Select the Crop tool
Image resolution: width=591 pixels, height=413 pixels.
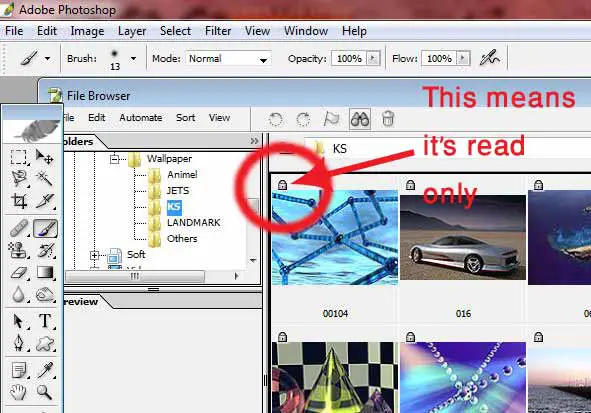(19, 201)
